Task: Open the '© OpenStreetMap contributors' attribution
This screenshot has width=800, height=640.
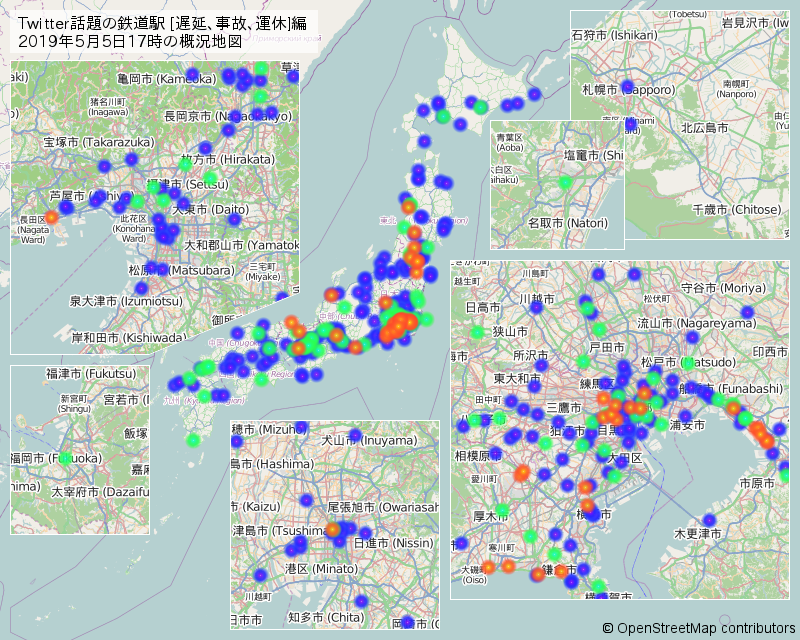Action: [698, 628]
